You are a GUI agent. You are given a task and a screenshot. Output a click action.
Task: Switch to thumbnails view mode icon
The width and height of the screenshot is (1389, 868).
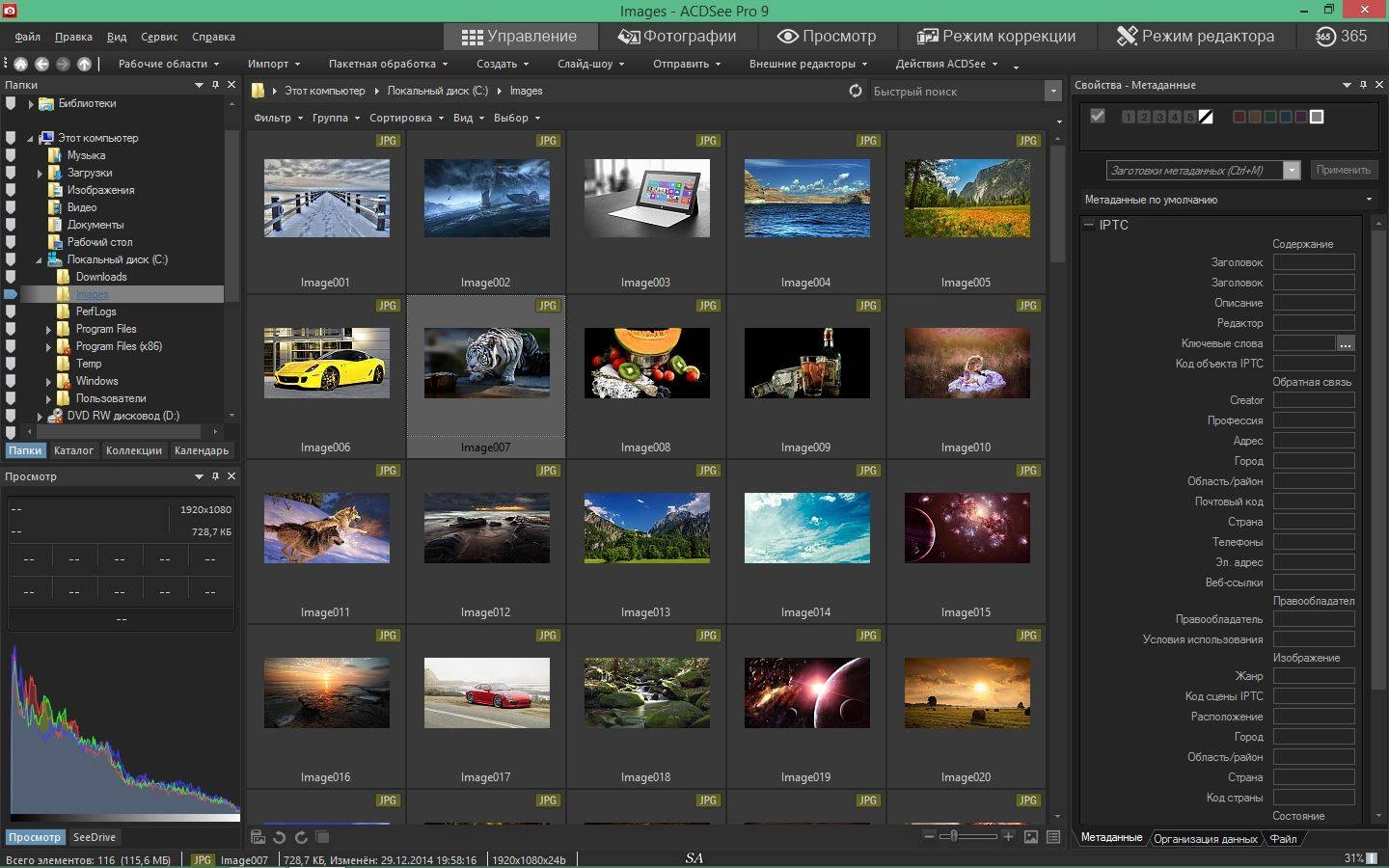pos(1031,837)
